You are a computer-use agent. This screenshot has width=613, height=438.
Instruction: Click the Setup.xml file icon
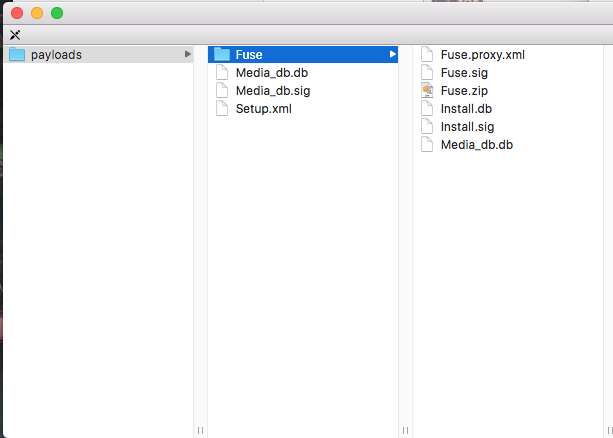tap(222, 109)
